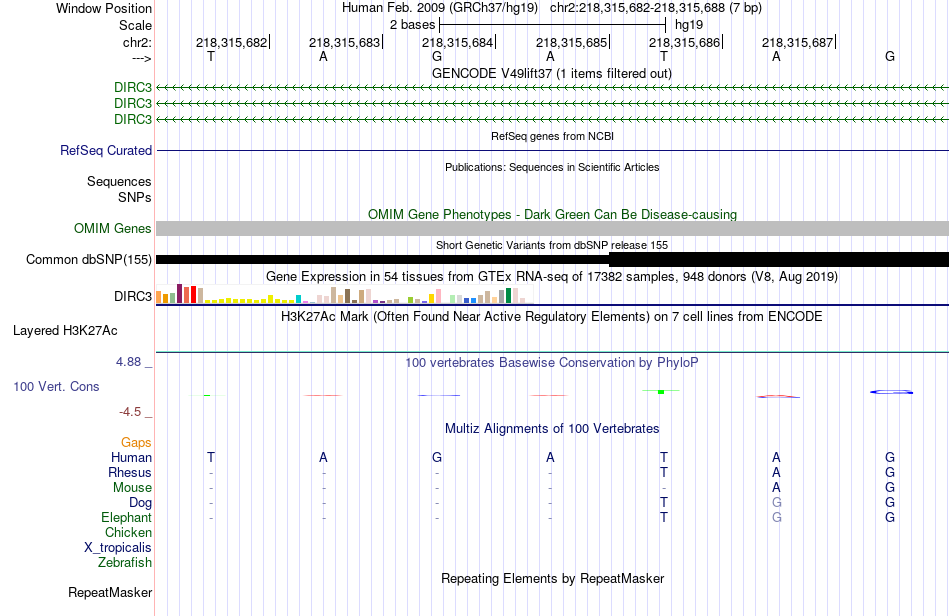Image resolution: width=950 pixels, height=616 pixels.
Task: Click the Zebrafish species label
Action: (125, 562)
